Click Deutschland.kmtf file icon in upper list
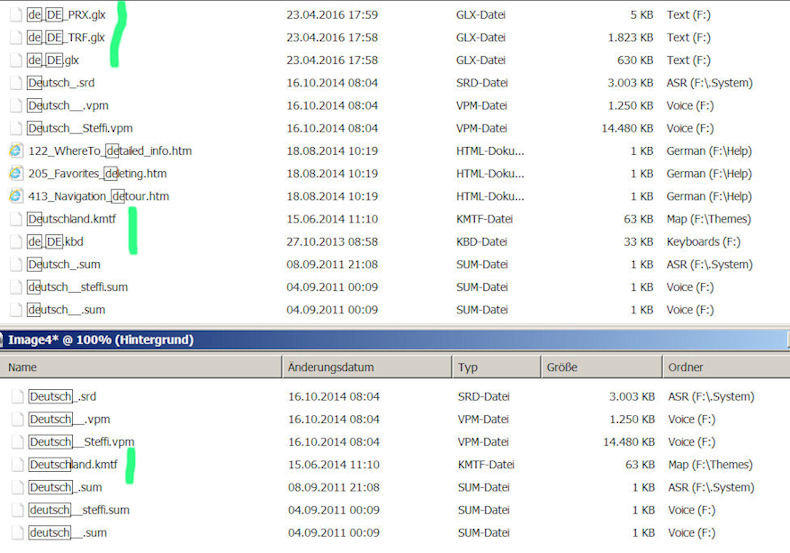This screenshot has height=553, width=790. click(x=16, y=219)
